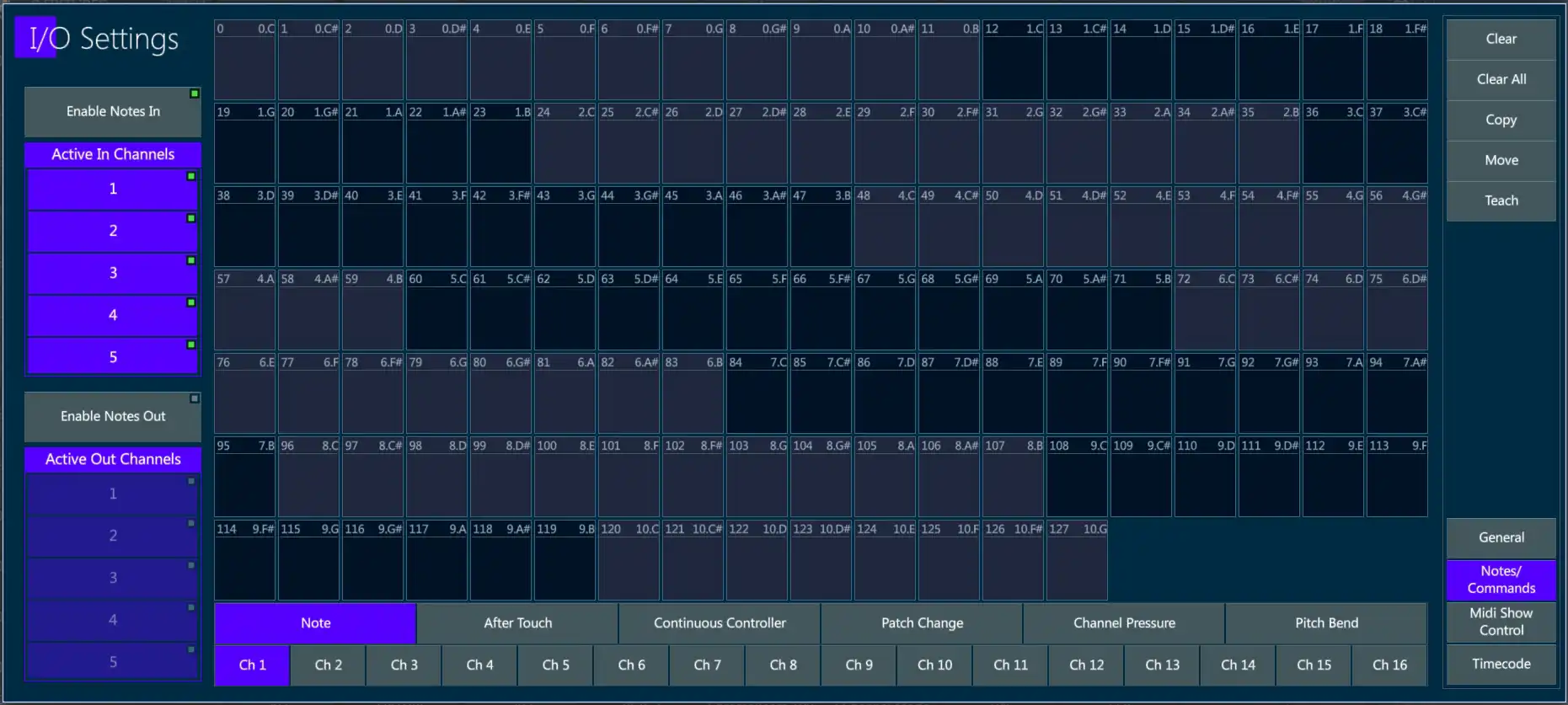Select note cell 84 (7.C)
This screenshot has height=705, width=1568.
pos(757,394)
